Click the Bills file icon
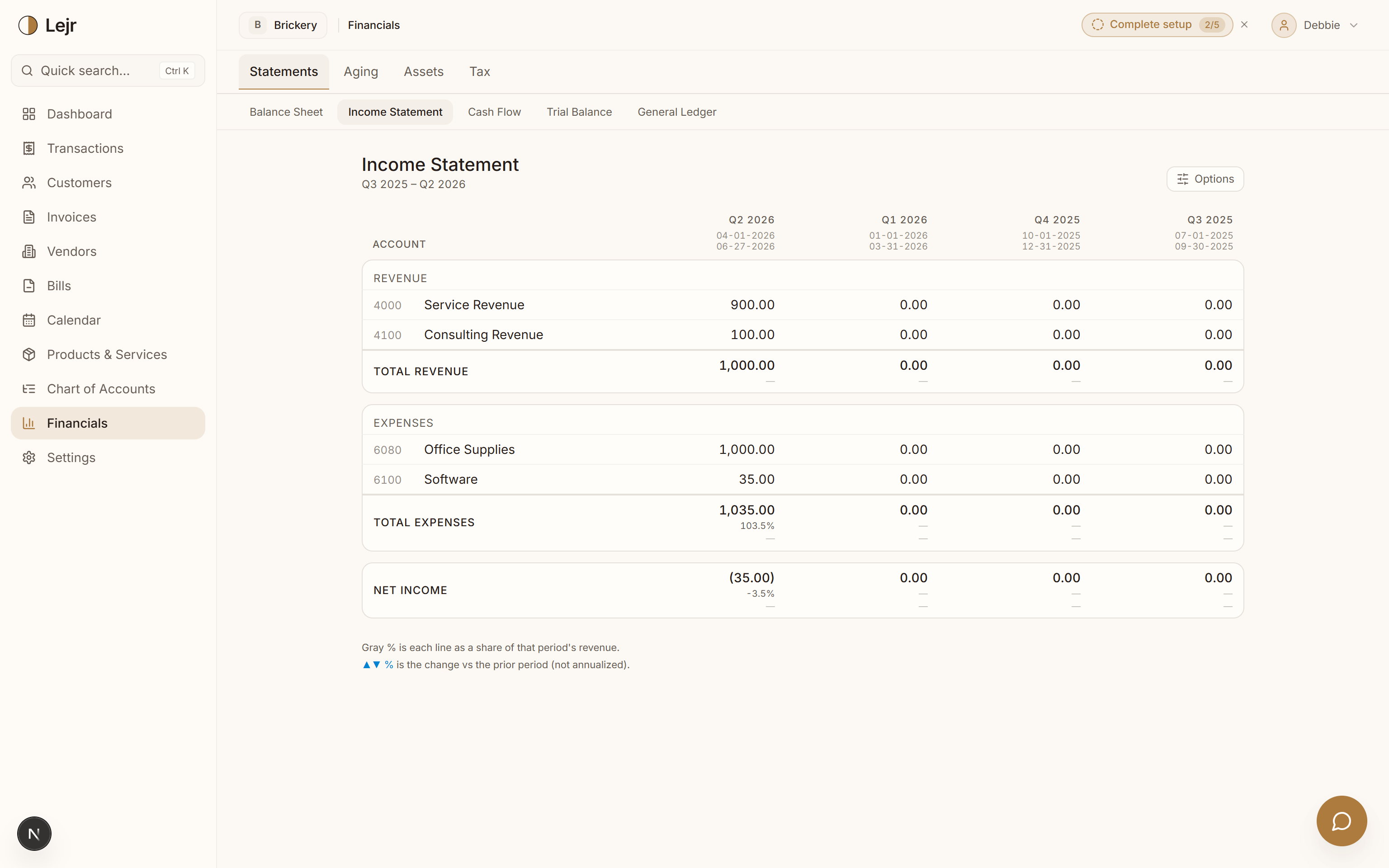The image size is (1389, 868). [x=28, y=286]
